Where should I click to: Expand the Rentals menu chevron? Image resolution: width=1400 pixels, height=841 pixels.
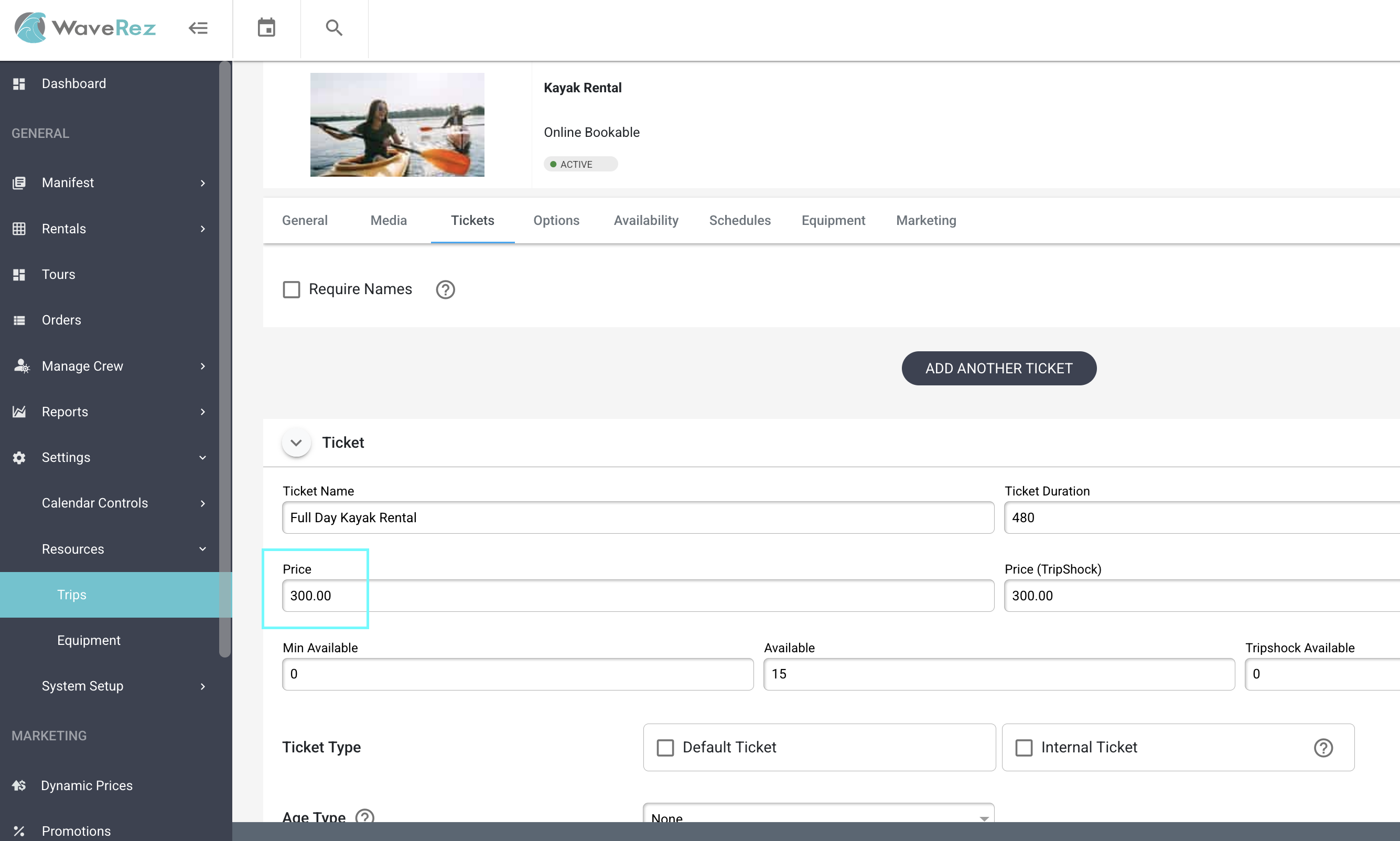(203, 229)
